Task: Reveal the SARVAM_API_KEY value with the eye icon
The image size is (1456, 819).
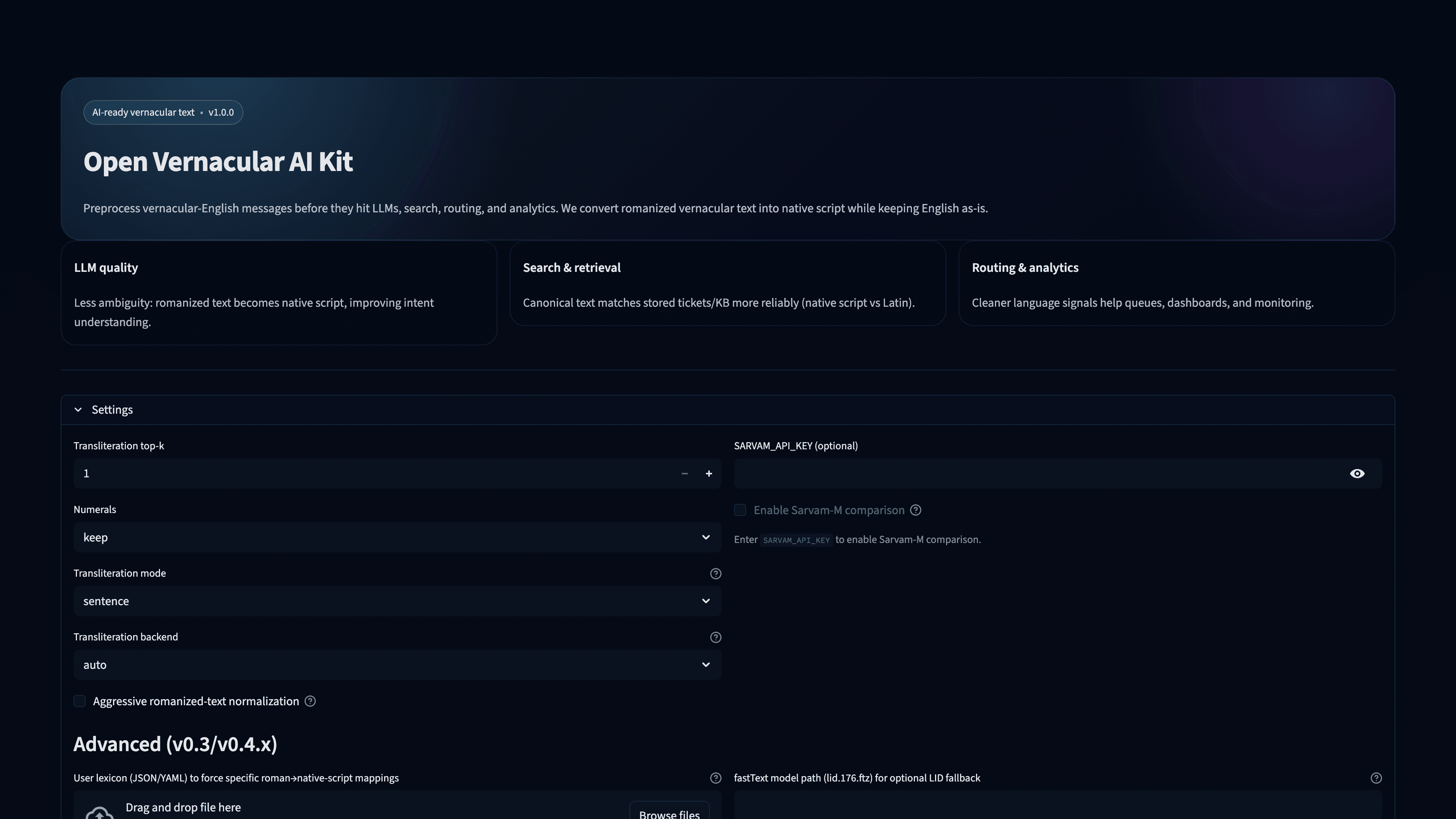Action: [x=1358, y=474]
